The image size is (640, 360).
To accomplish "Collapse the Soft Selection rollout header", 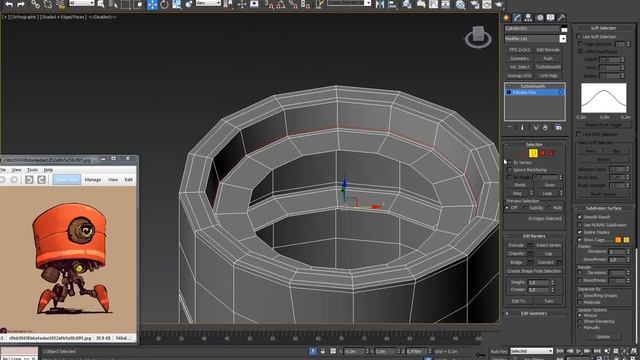I will click(x=603, y=28).
